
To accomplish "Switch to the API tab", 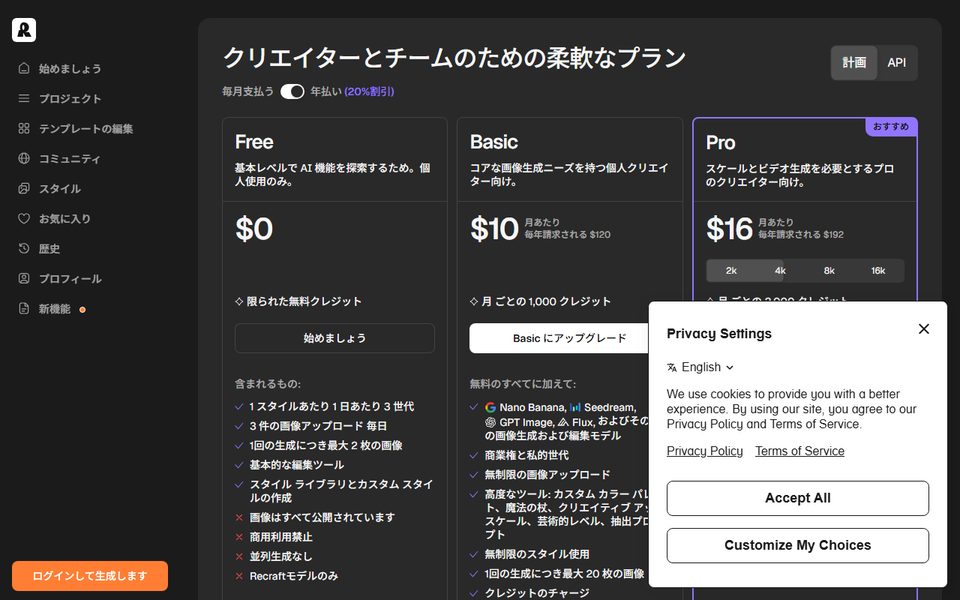I will (897, 62).
